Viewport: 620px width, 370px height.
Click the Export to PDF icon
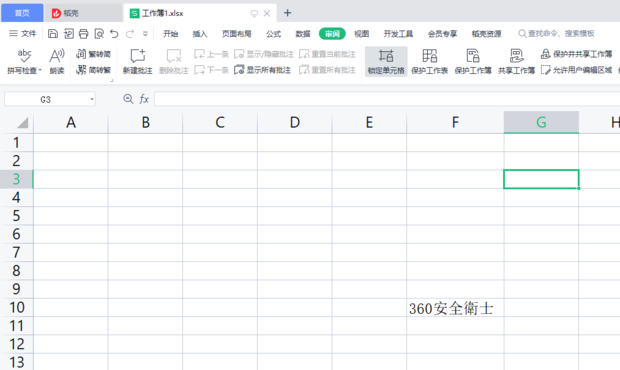coord(68,34)
